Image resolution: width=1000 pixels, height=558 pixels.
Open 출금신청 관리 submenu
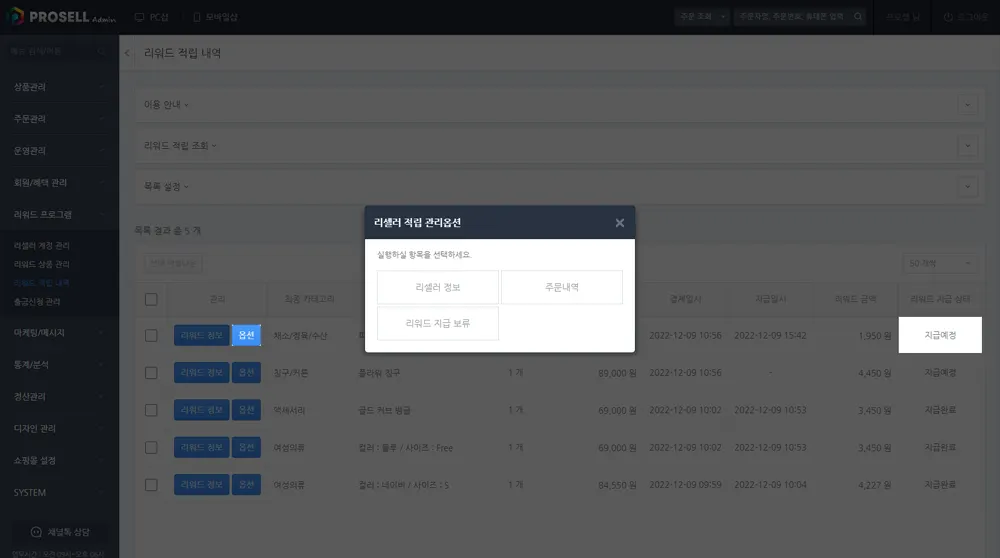pyautogui.click(x=37, y=302)
